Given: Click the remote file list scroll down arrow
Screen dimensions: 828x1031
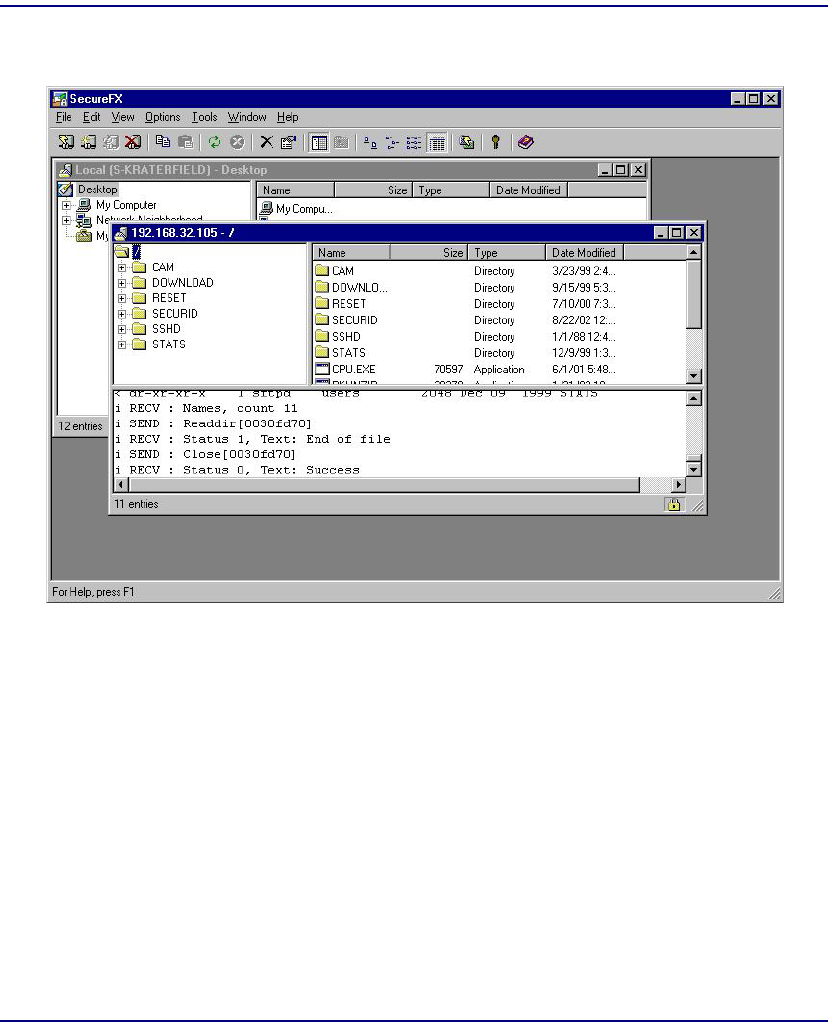Looking at the screenshot, I should click(693, 376).
